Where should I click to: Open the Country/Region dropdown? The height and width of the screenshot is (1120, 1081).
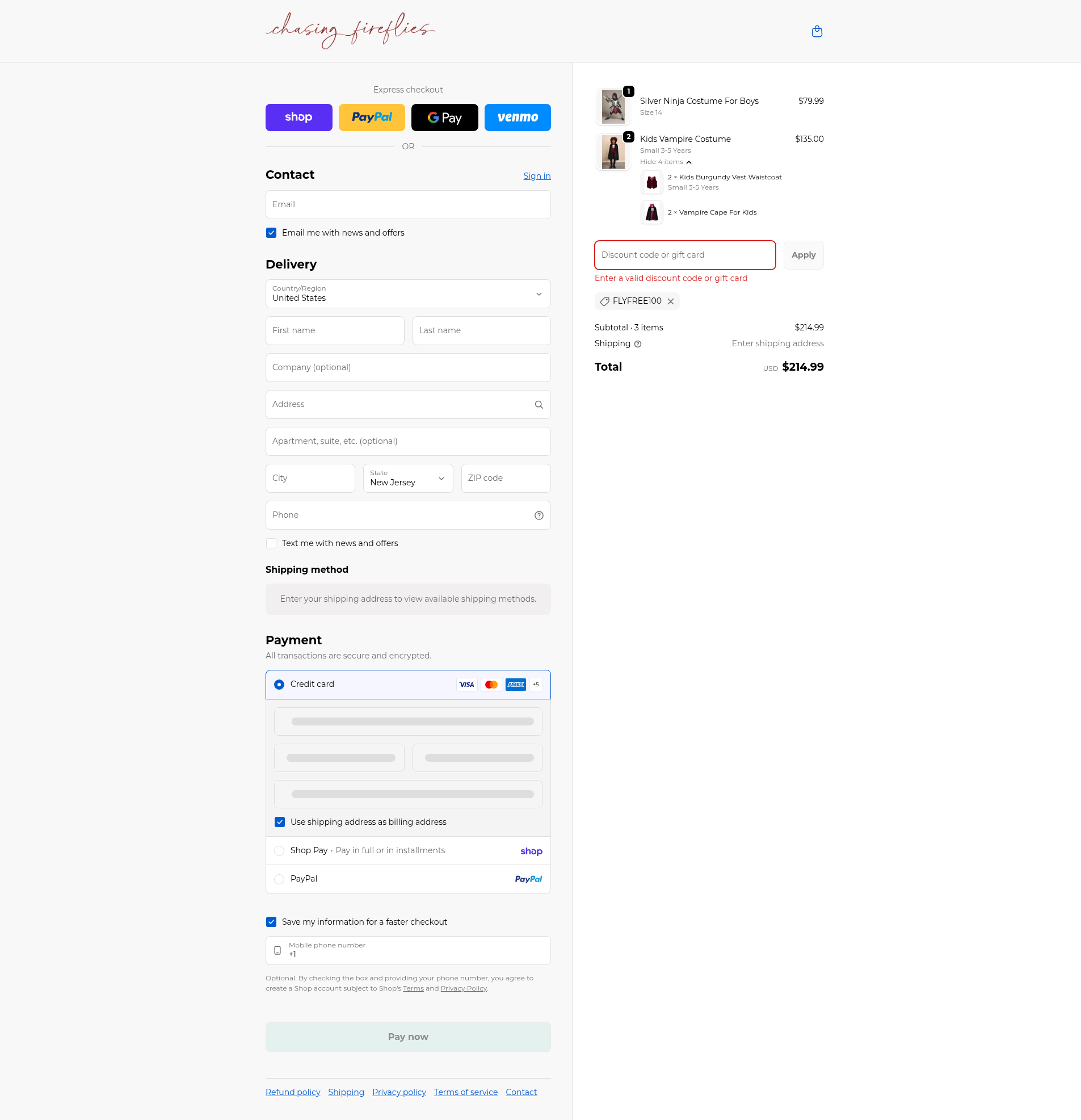[x=407, y=293]
